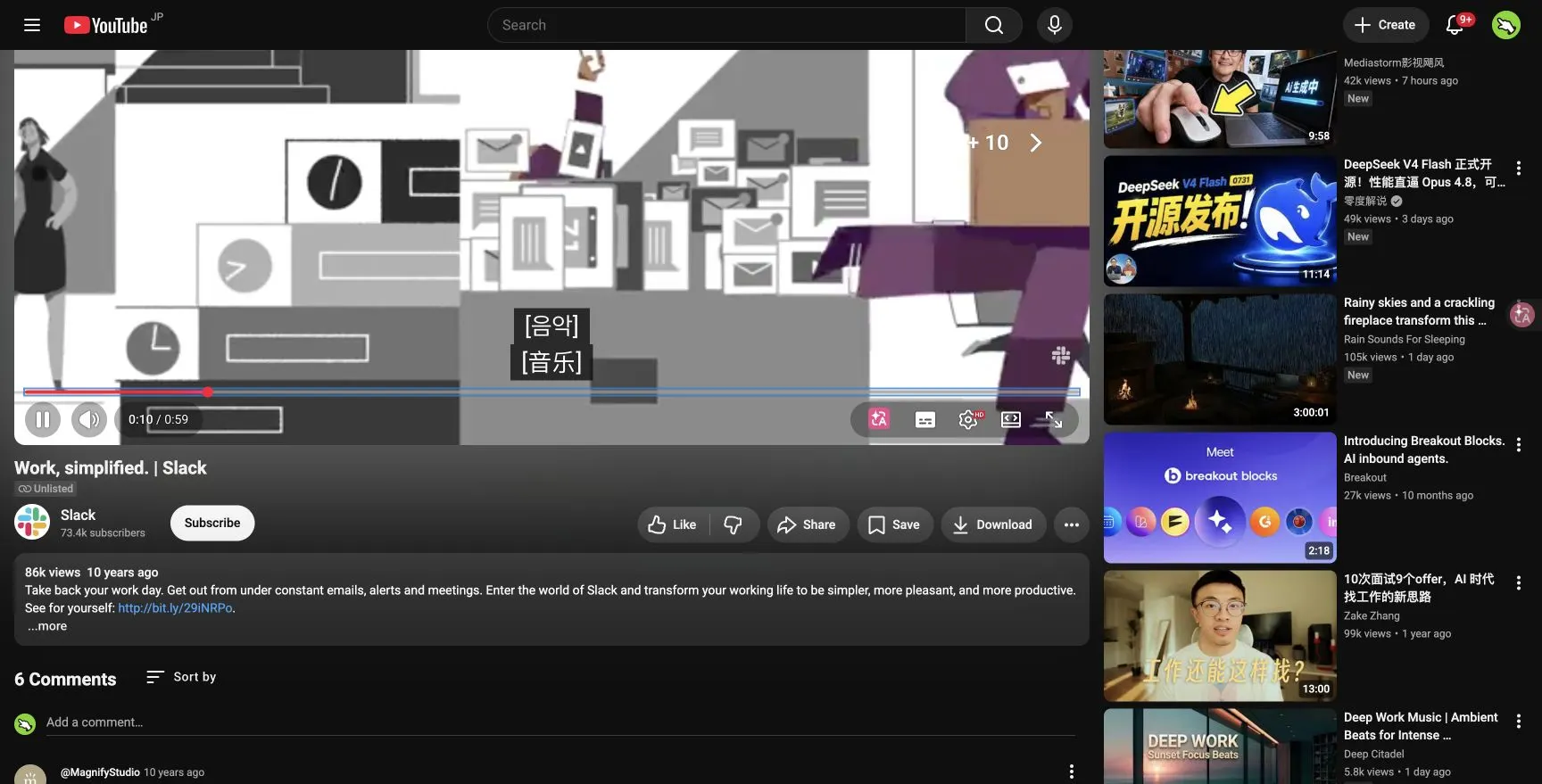Click the "Unlisted" badge under the title
1542x784 pixels.
[46, 489]
